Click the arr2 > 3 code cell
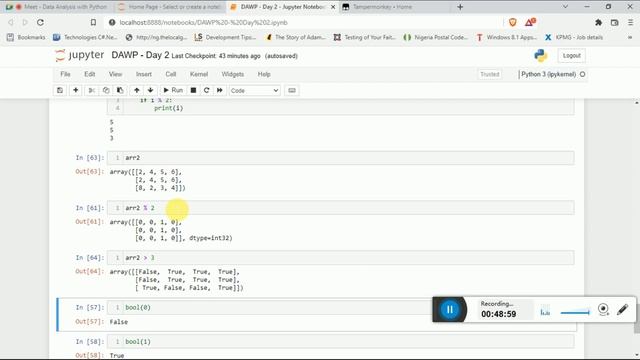Image resolution: width=640 pixels, height=360 pixels. click(340, 258)
